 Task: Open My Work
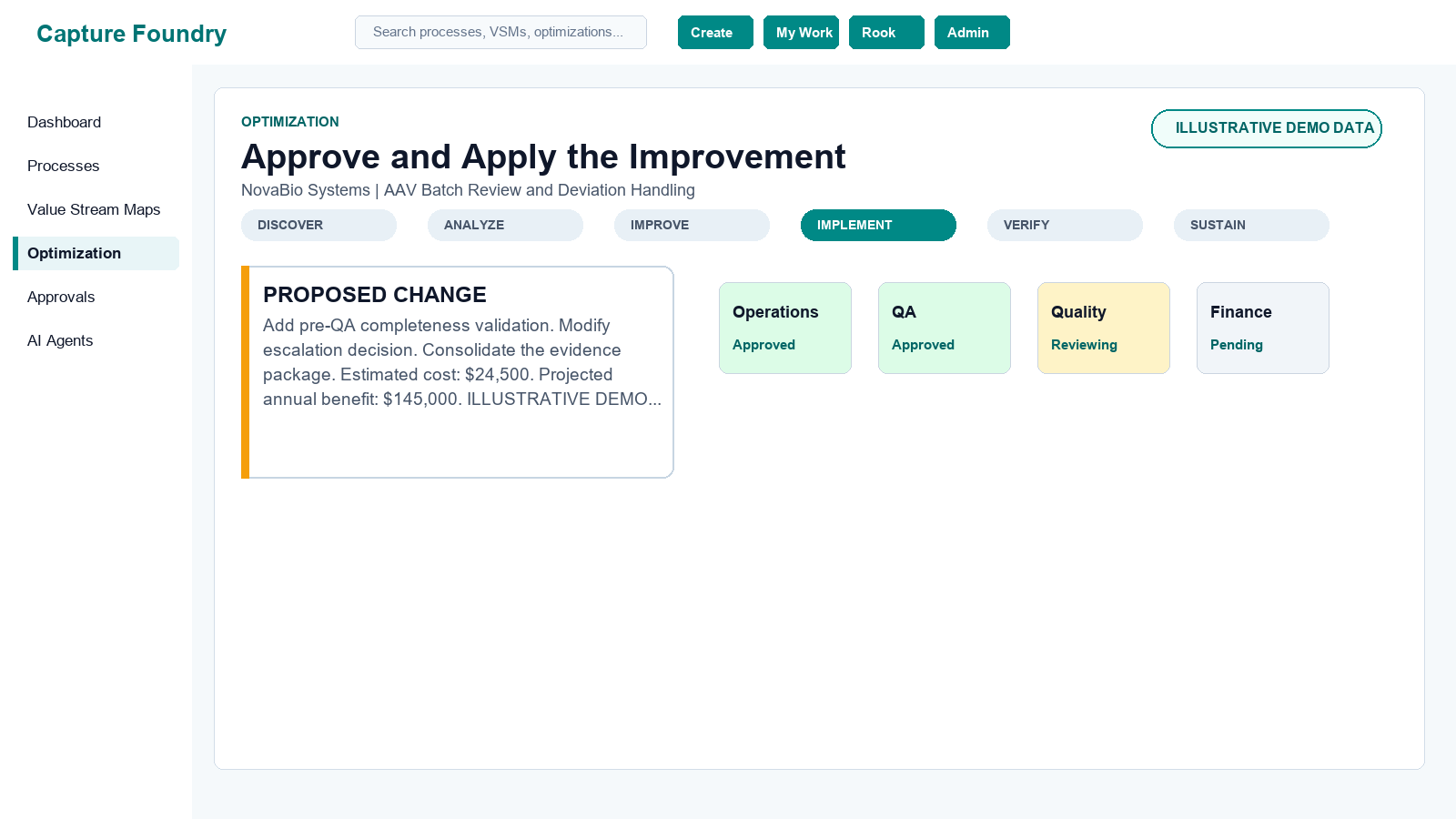801,32
